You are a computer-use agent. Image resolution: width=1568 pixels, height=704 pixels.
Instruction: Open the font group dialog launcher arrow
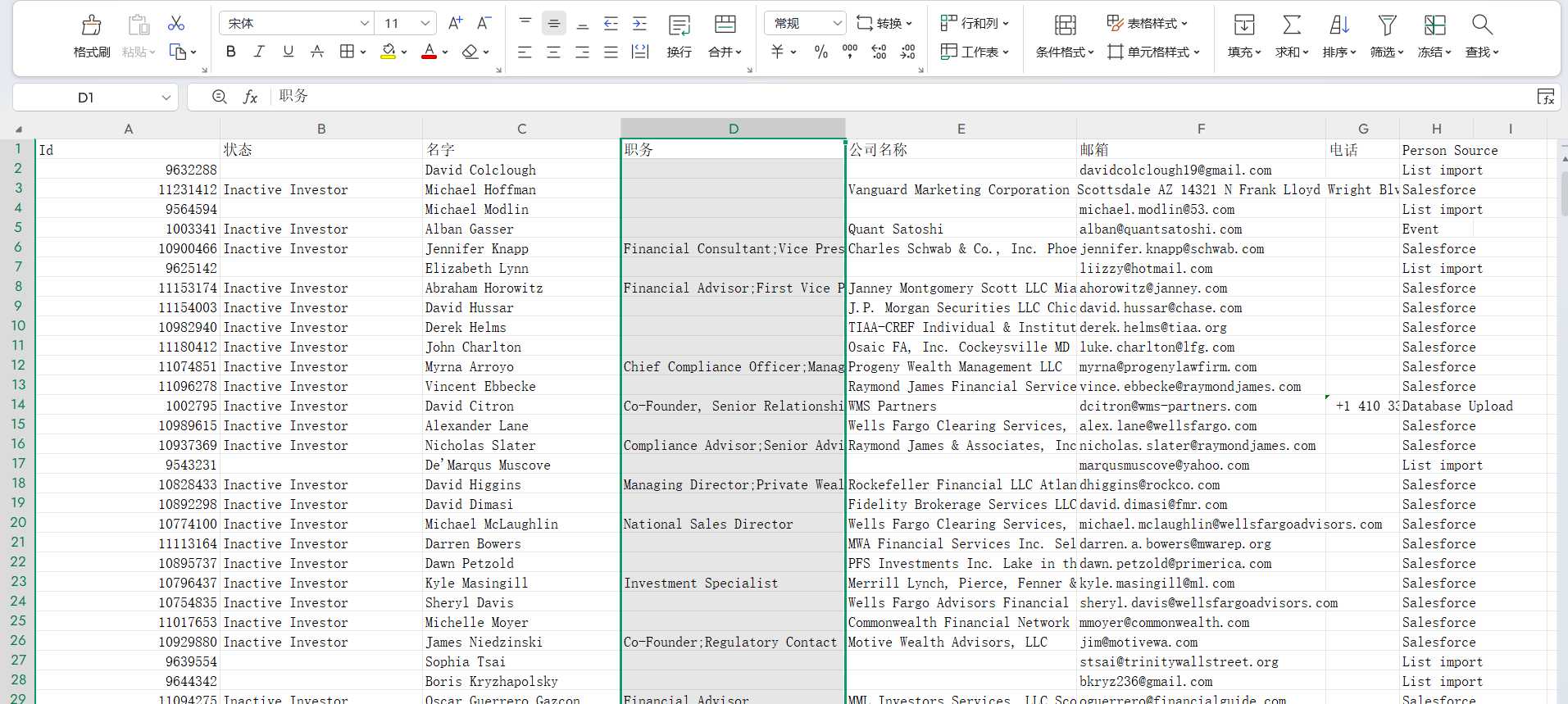click(x=498, y=70)
